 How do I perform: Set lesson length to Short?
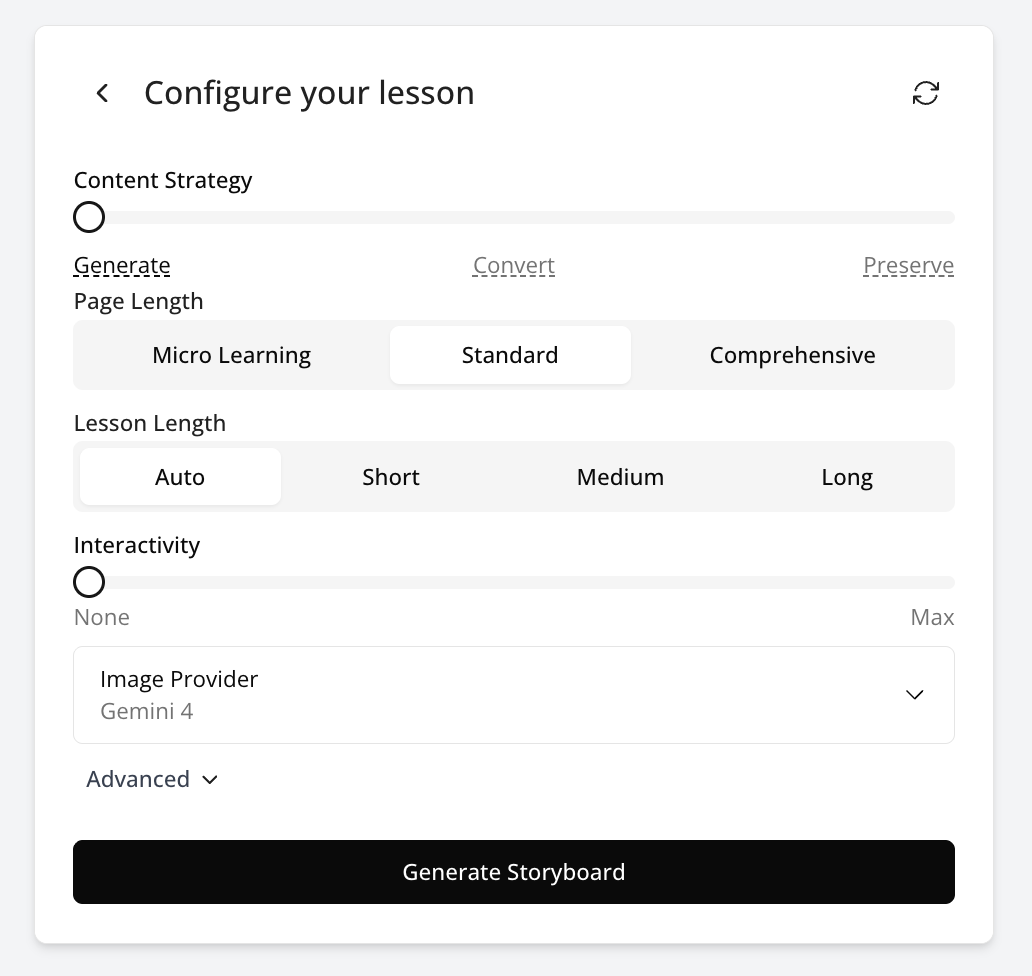[391, 477]
